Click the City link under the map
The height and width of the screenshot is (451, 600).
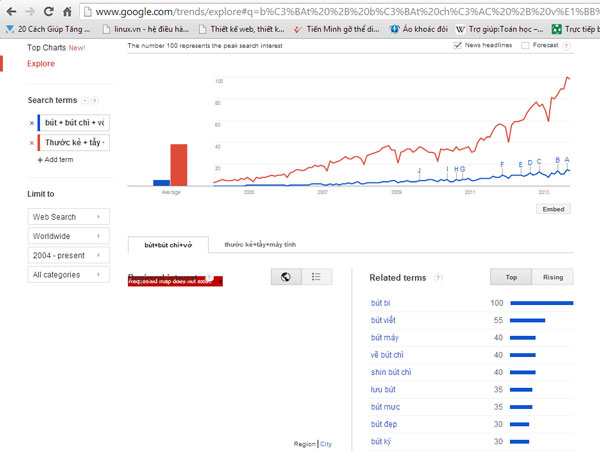click(326, 444)
